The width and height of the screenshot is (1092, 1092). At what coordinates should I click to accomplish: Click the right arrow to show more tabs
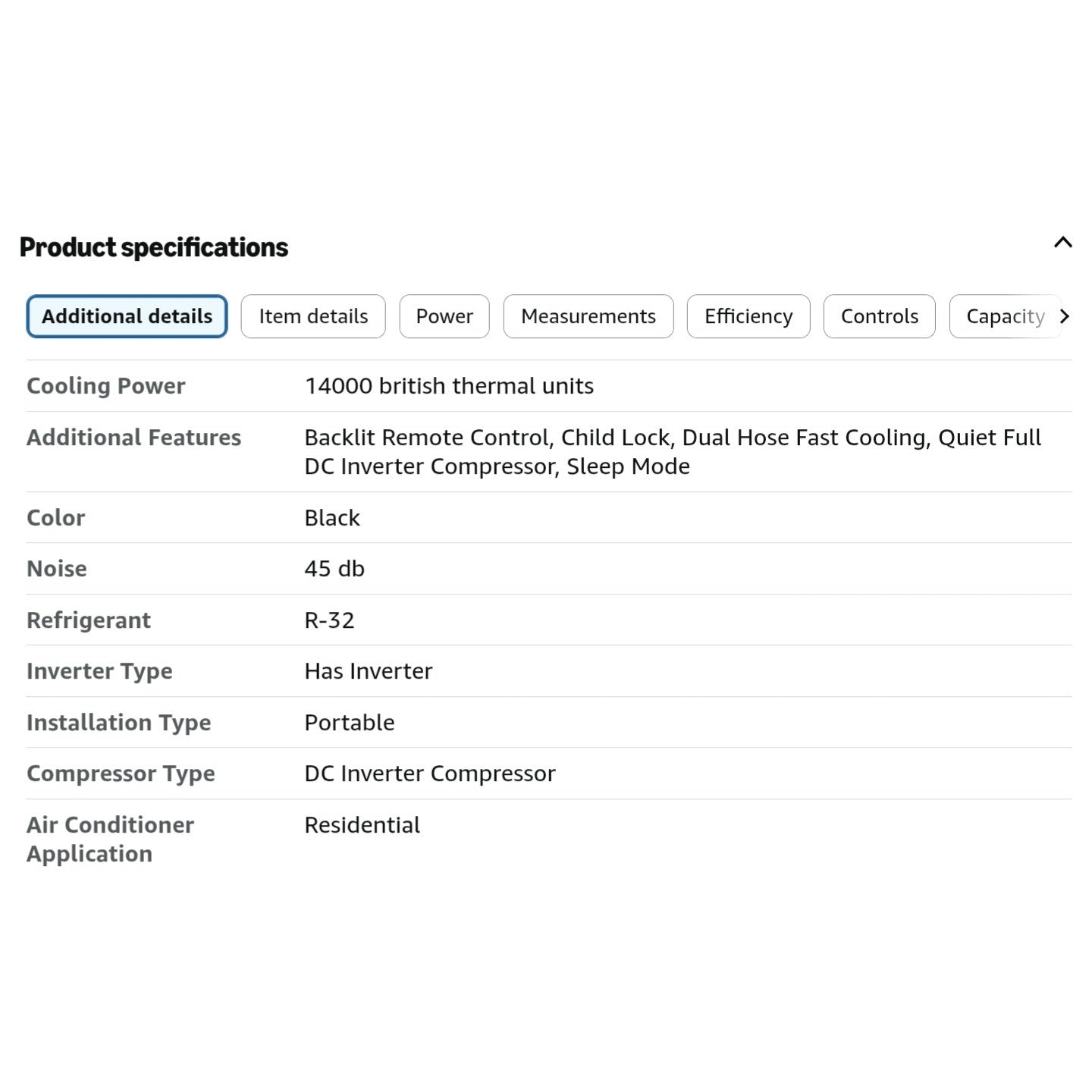click(1064, 316)
